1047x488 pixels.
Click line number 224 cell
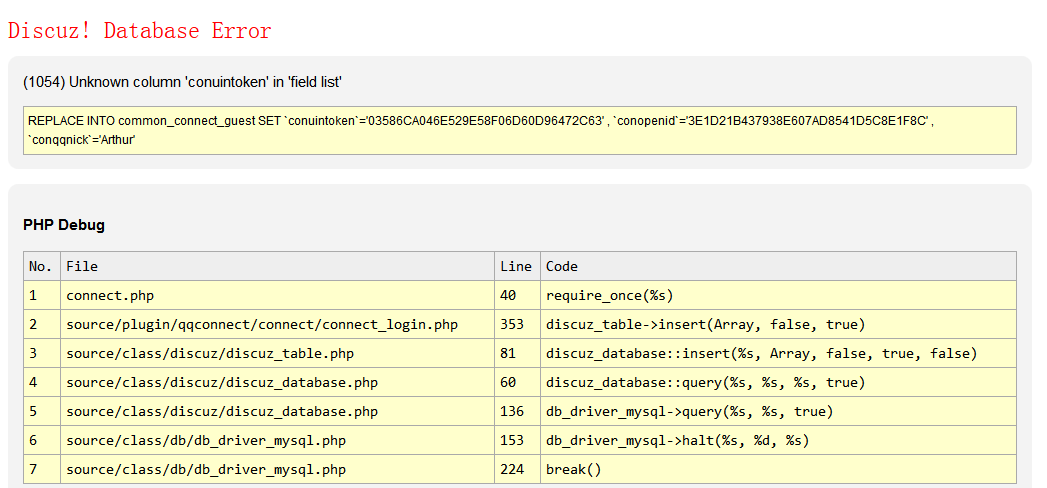click(x=517, y=469)
